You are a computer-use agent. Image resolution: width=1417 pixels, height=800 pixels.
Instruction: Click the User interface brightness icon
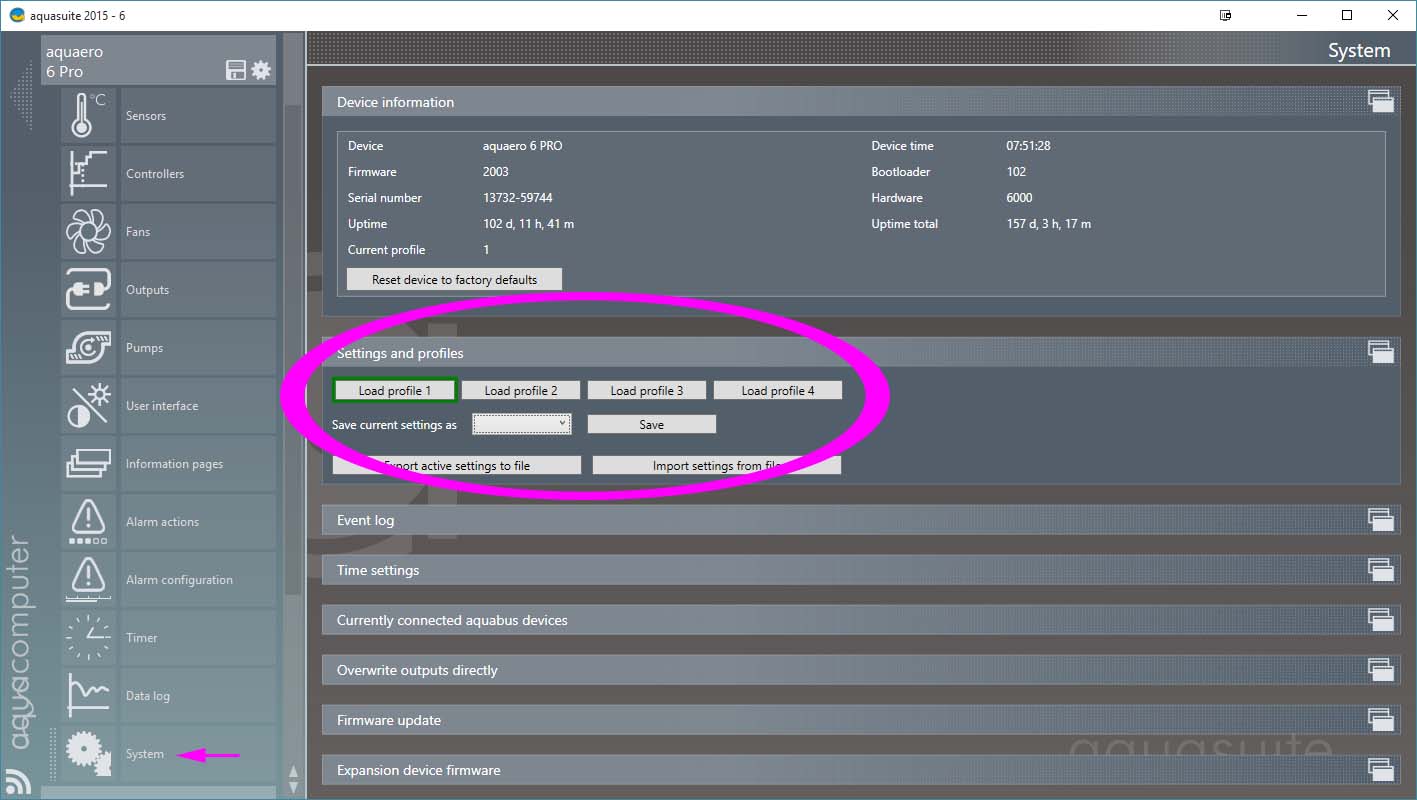pos(88,406)
